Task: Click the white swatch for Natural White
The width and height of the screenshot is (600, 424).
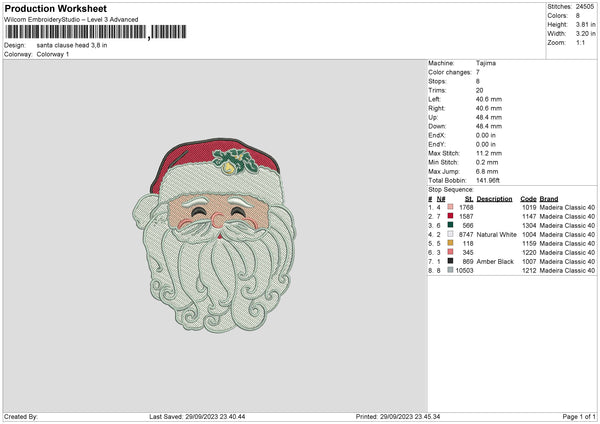Action: [x=450, y=234]
